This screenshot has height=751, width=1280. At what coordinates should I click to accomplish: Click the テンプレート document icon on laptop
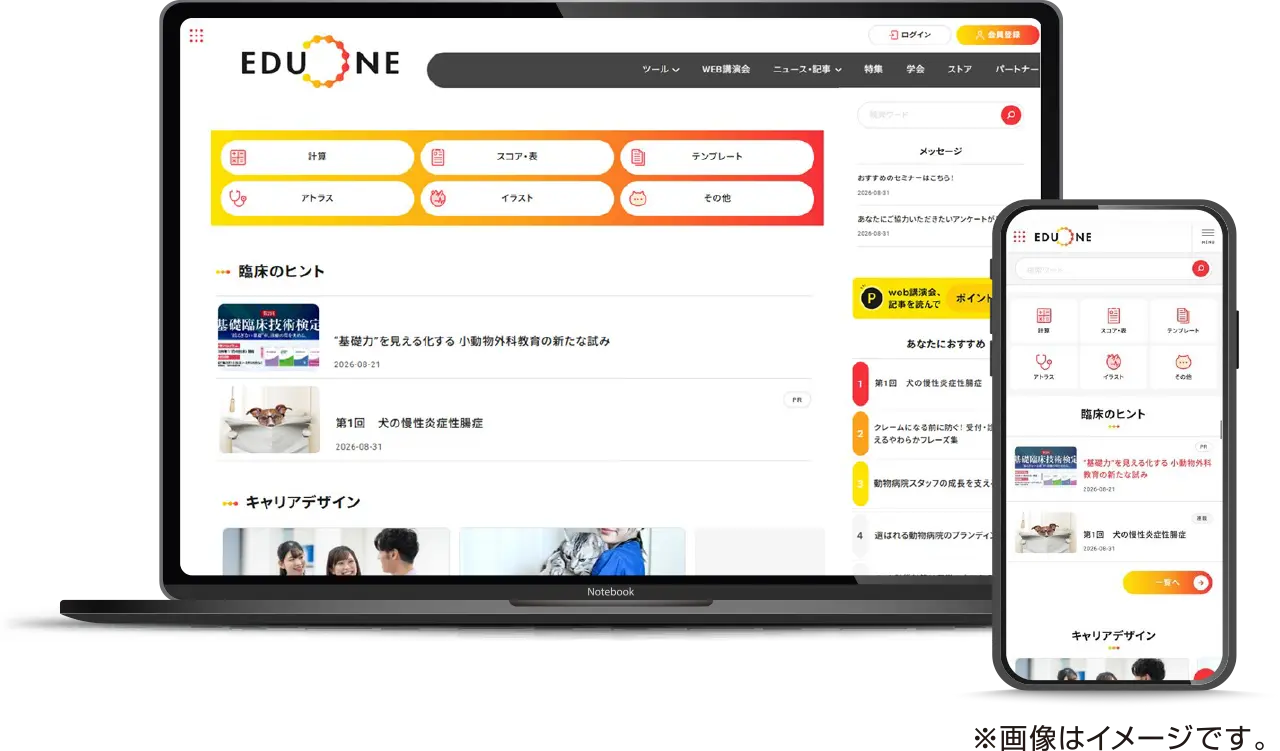point(638,157)
